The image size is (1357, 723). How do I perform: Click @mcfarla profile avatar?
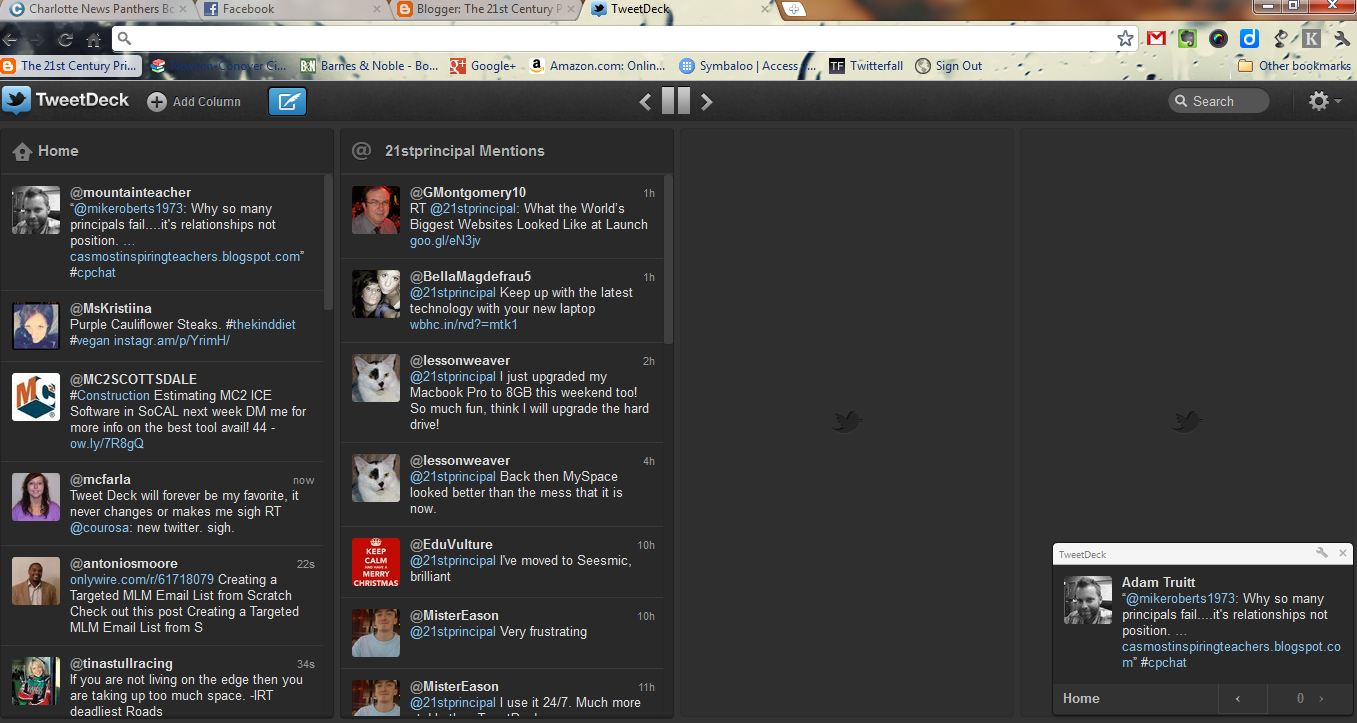click(x=36, y=497)
